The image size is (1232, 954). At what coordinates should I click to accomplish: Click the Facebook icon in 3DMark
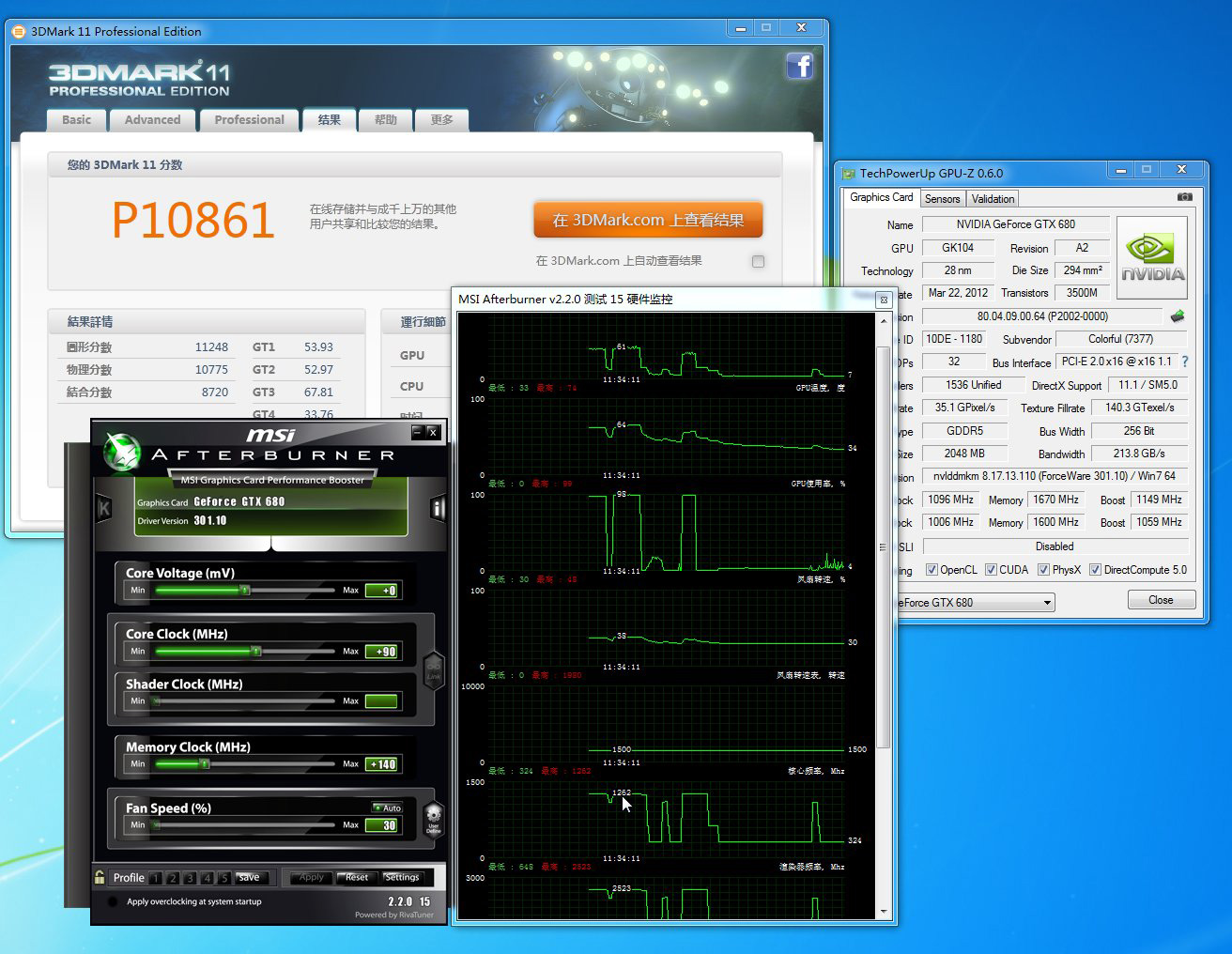(x=799, y=66)
